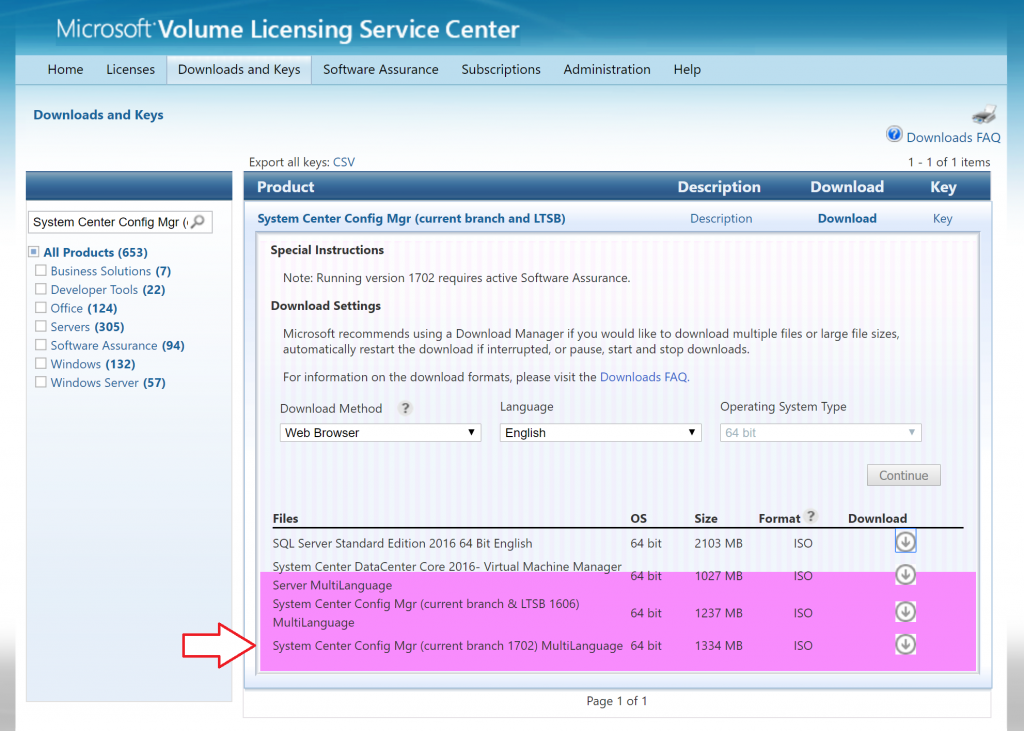Click the Developer Tools (22) label

(x=108, y=289)
